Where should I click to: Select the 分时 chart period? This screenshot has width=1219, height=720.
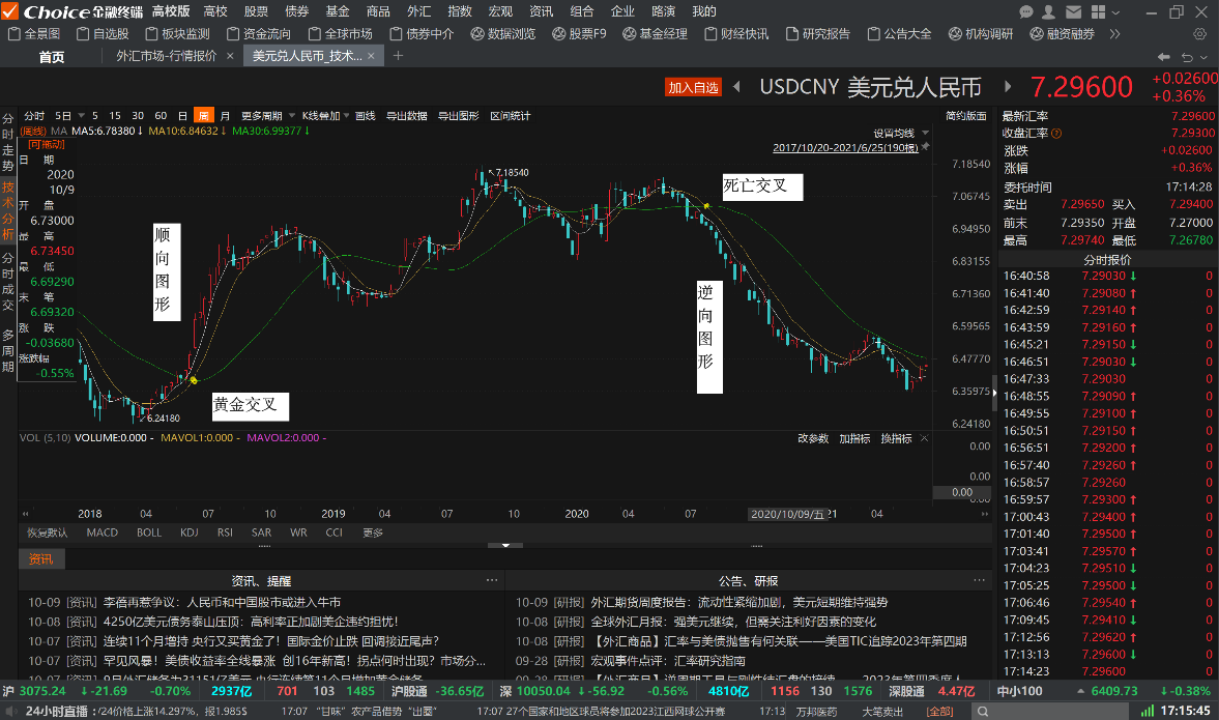34,115
